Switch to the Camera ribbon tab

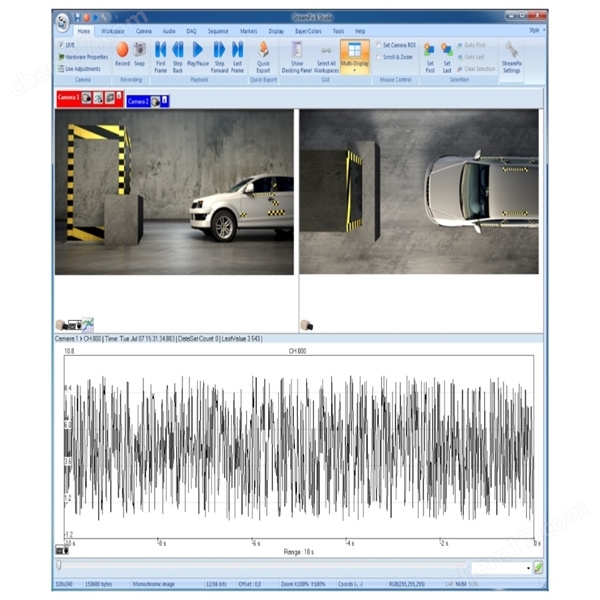click(144, 31)
